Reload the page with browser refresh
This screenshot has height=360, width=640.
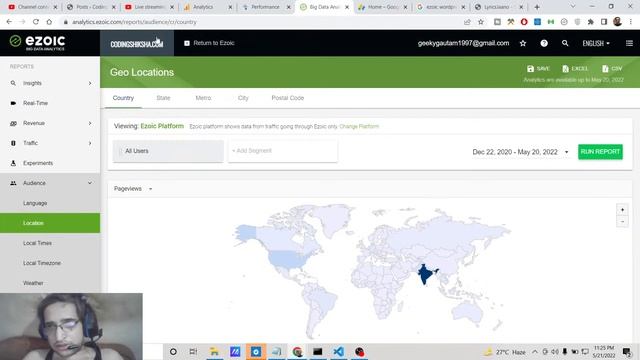36,22
